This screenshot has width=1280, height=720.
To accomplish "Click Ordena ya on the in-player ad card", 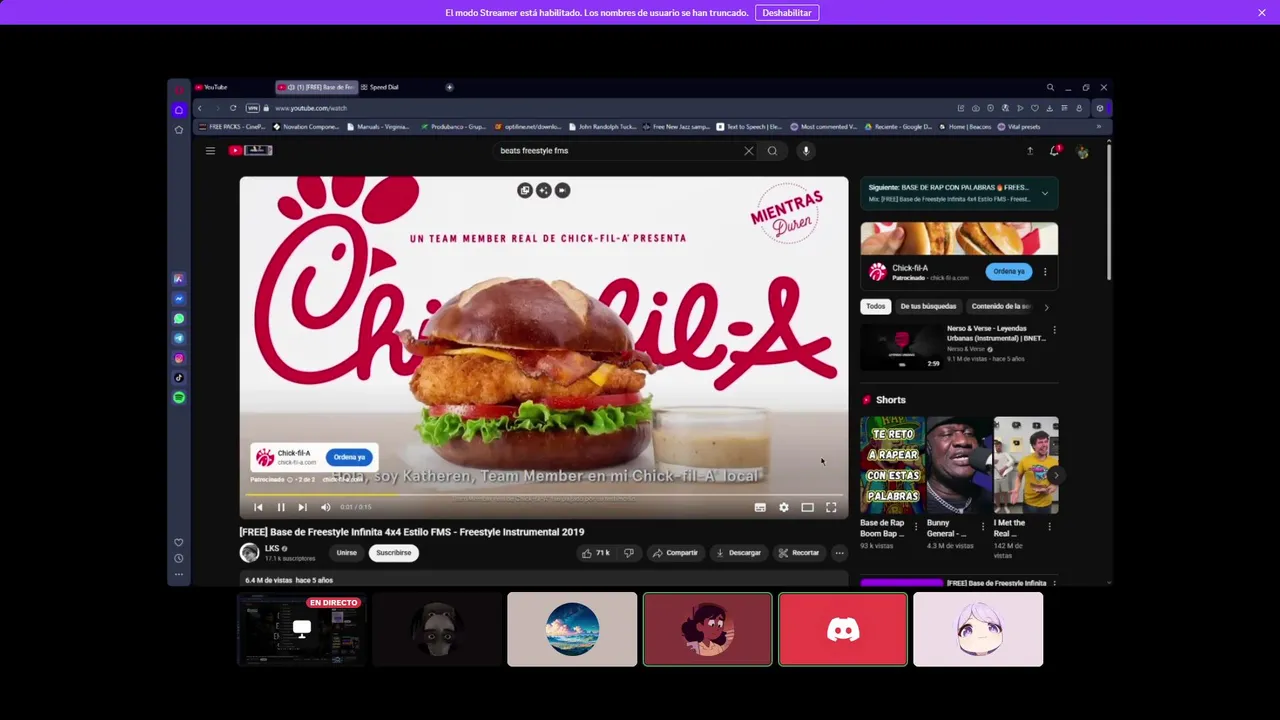I will 349,457.
